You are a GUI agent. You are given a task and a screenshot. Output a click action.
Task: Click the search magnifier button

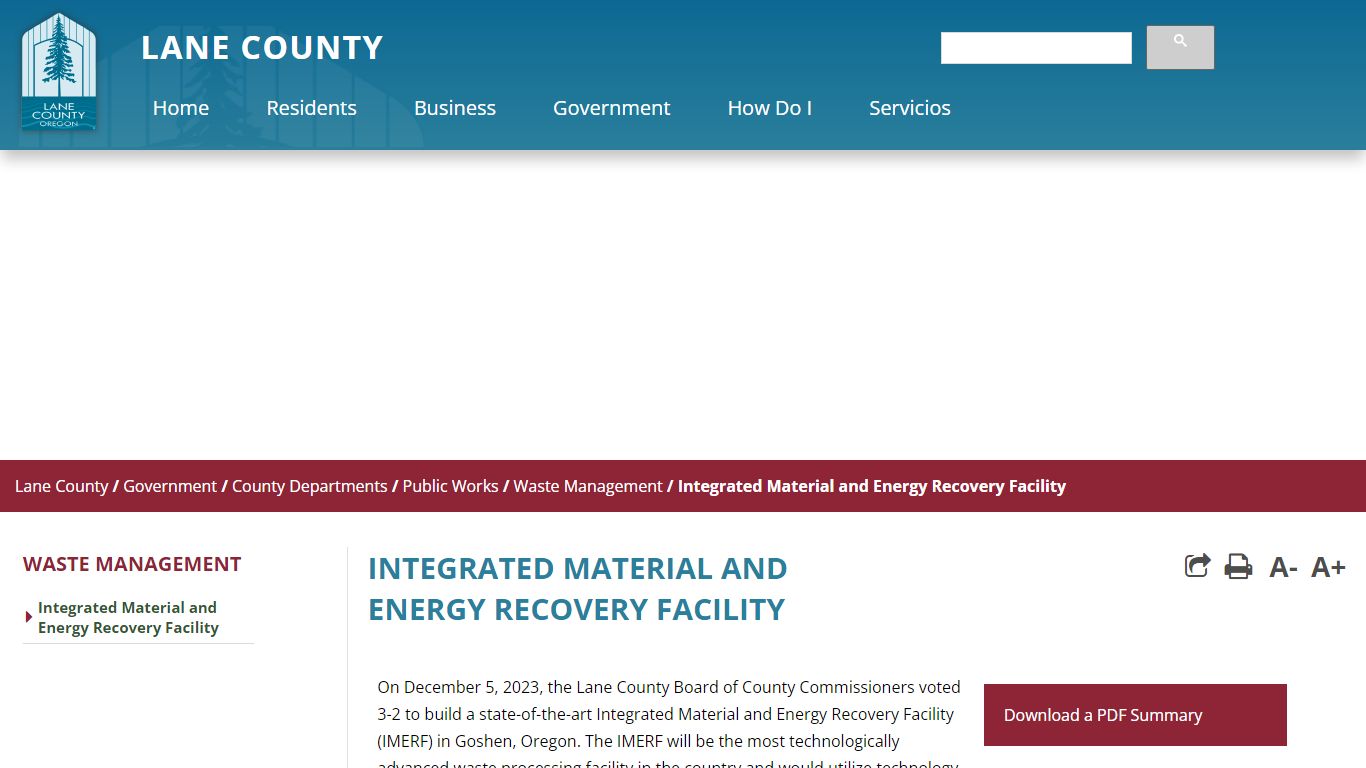pyautogui.click(x=1180, y=47)
